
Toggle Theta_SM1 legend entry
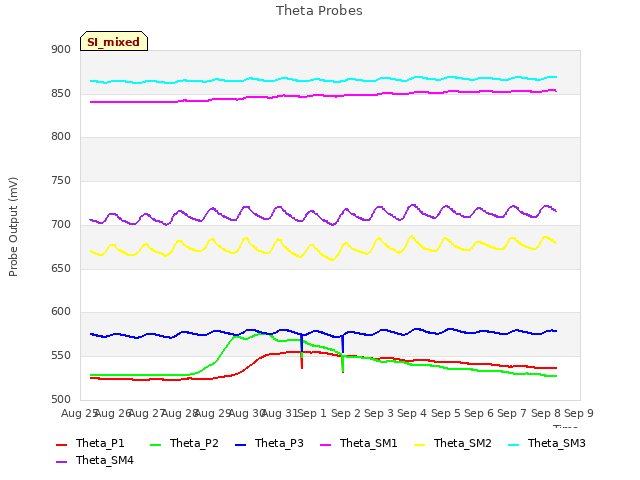tap(359, 443)
